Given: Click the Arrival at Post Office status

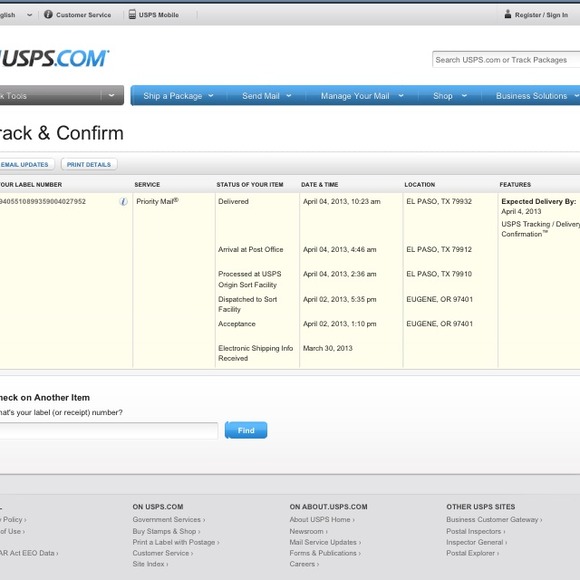Looking at the screenshot, I should [250, 249].
